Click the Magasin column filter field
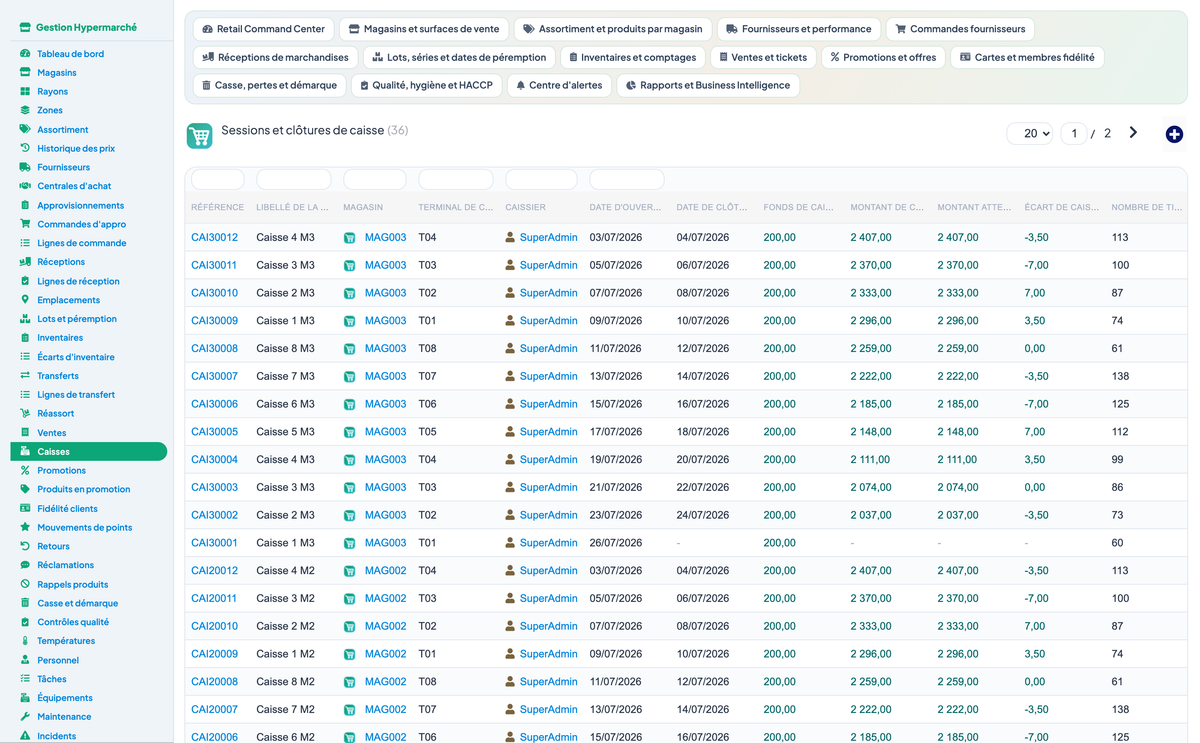 [375, 180]
